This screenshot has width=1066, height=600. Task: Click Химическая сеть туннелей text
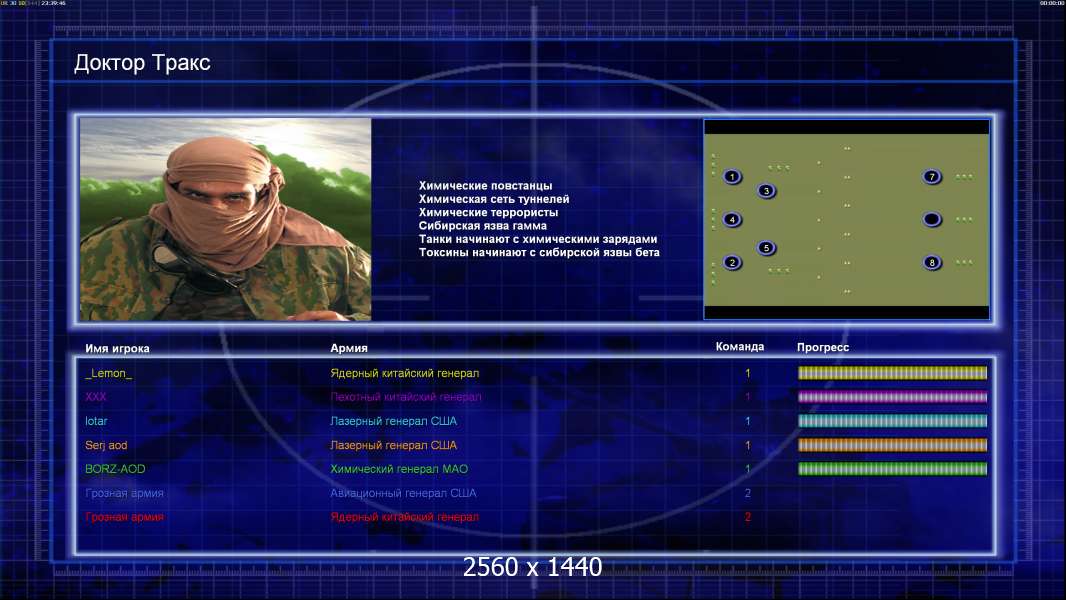(x=494, y=199)
